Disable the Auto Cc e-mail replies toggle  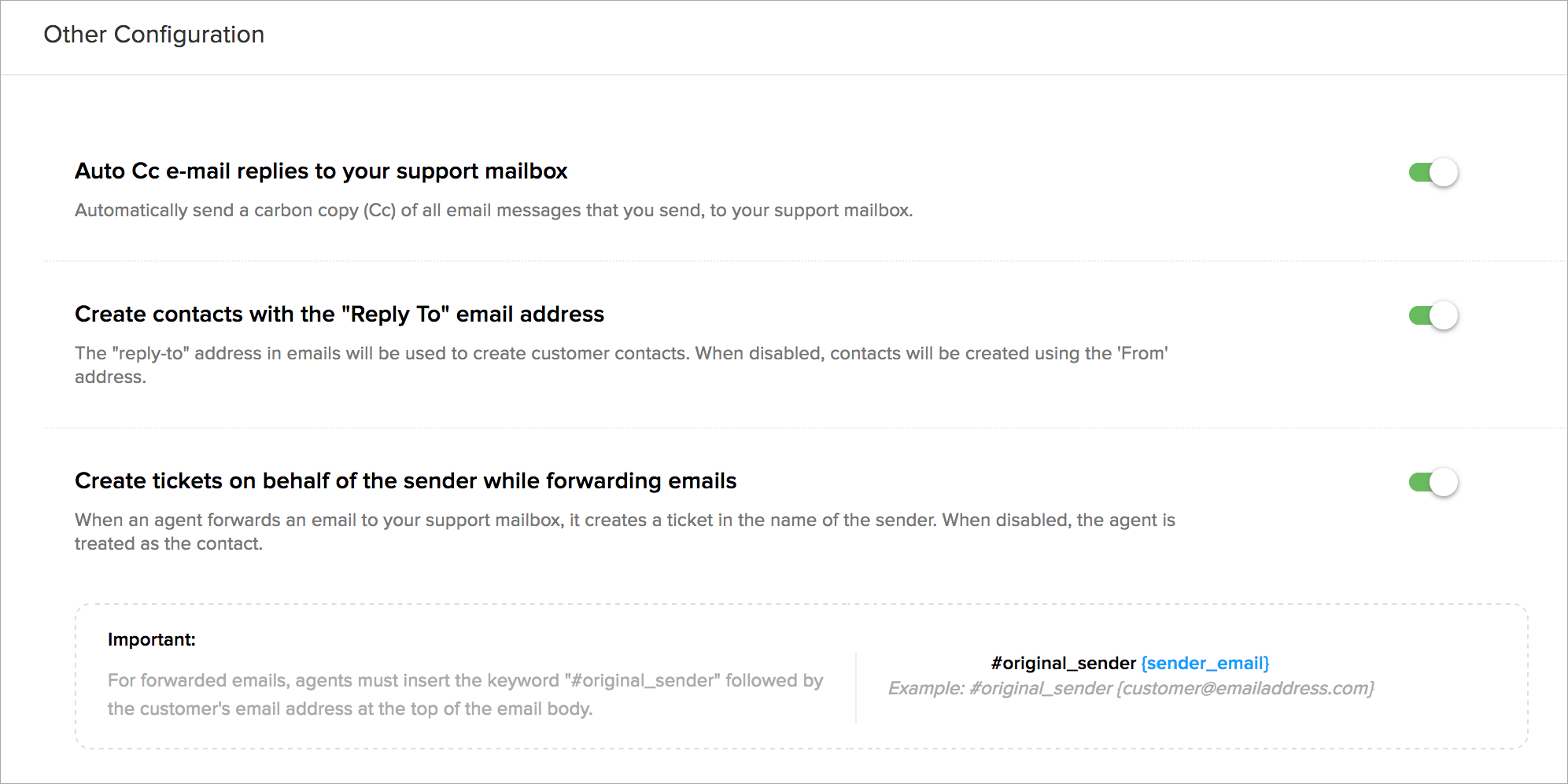coord(1433,172)
